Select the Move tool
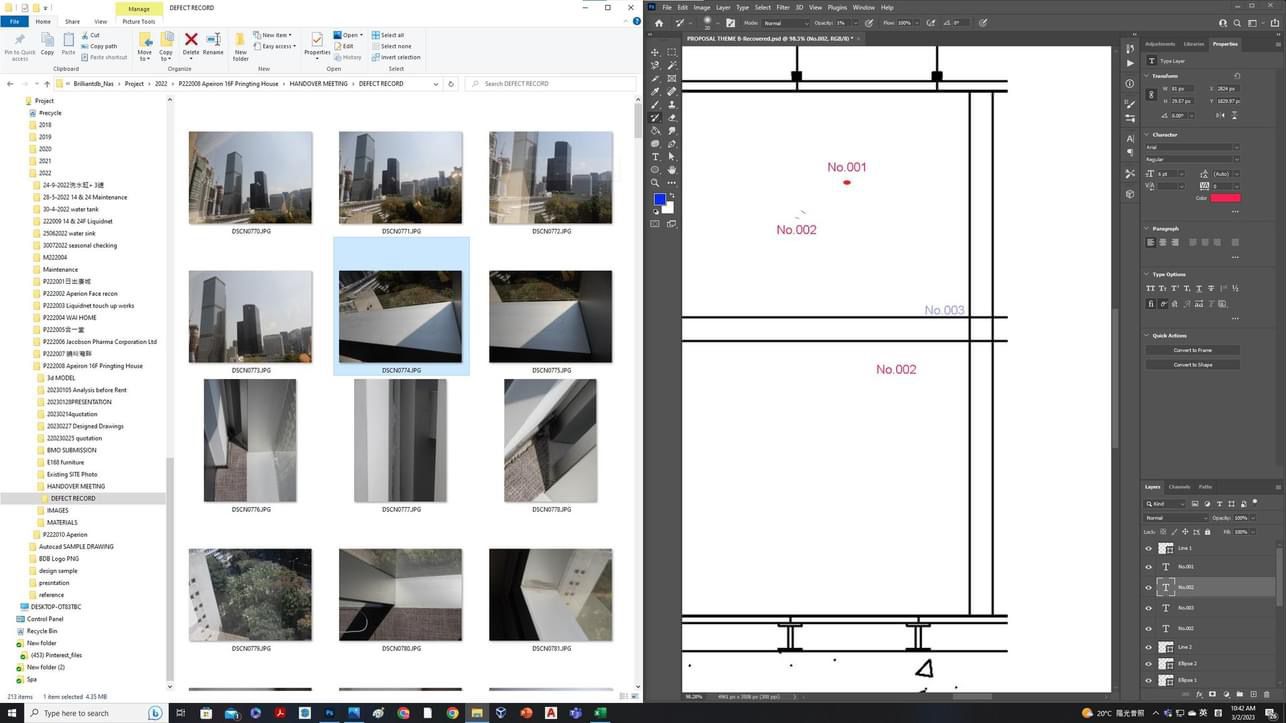The image size is (1286, 723). (655, 52)
